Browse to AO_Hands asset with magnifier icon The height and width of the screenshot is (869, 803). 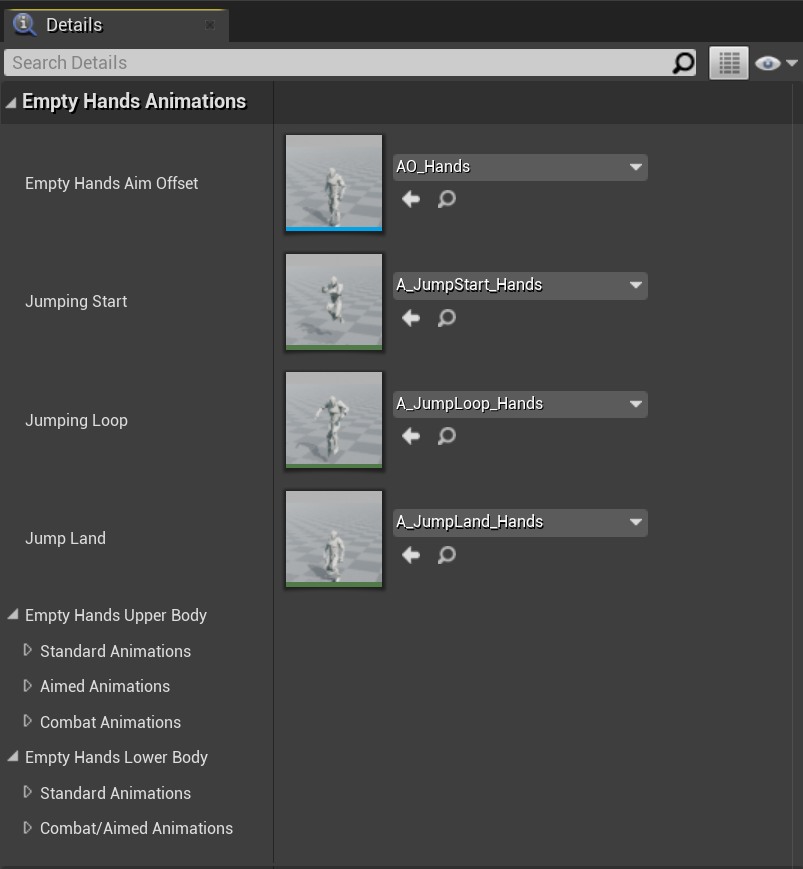pyautogui.click(x=447, y=199)
